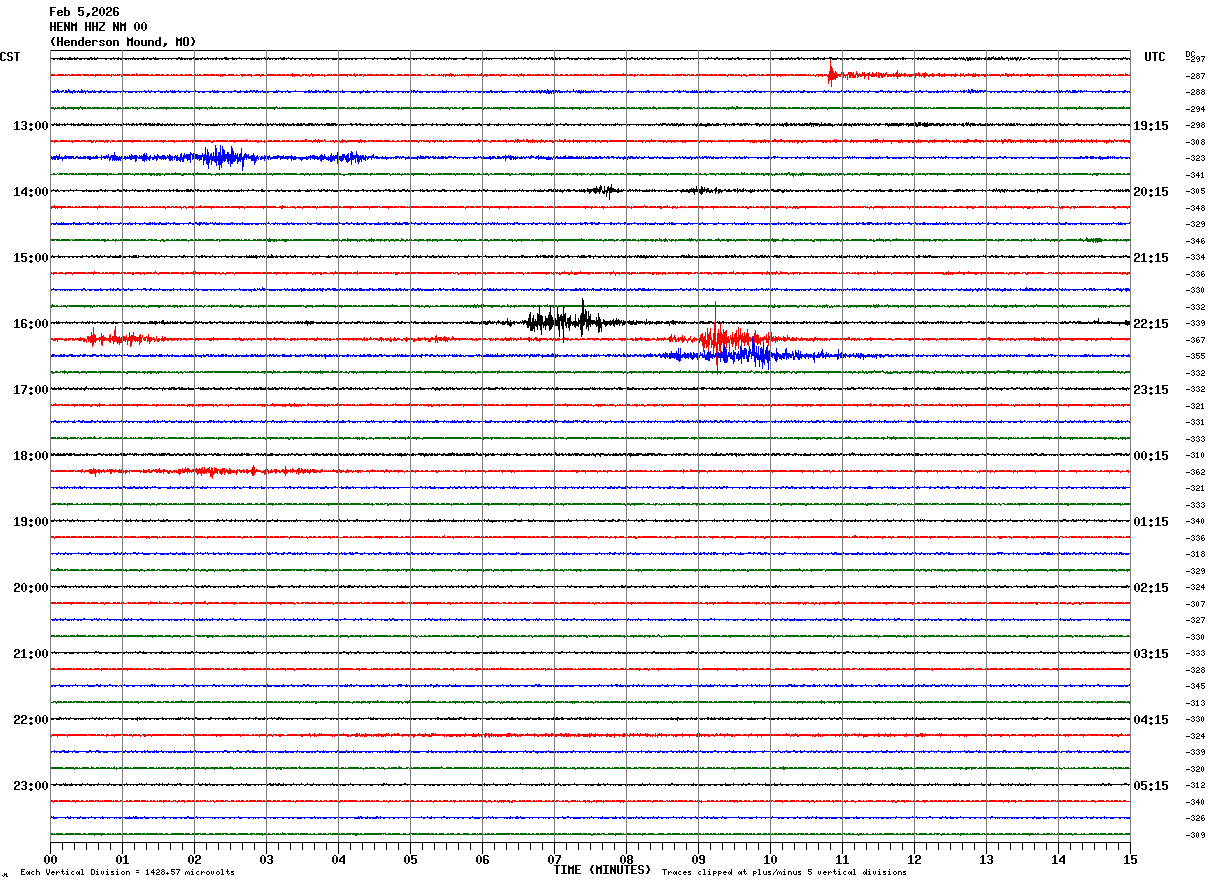Image resolution: width=1210 pixels, height=886 pixels.
Task: Click the 15 minute tick on the x-axis
Action: pyautogui.click(x=1129, y=859)
